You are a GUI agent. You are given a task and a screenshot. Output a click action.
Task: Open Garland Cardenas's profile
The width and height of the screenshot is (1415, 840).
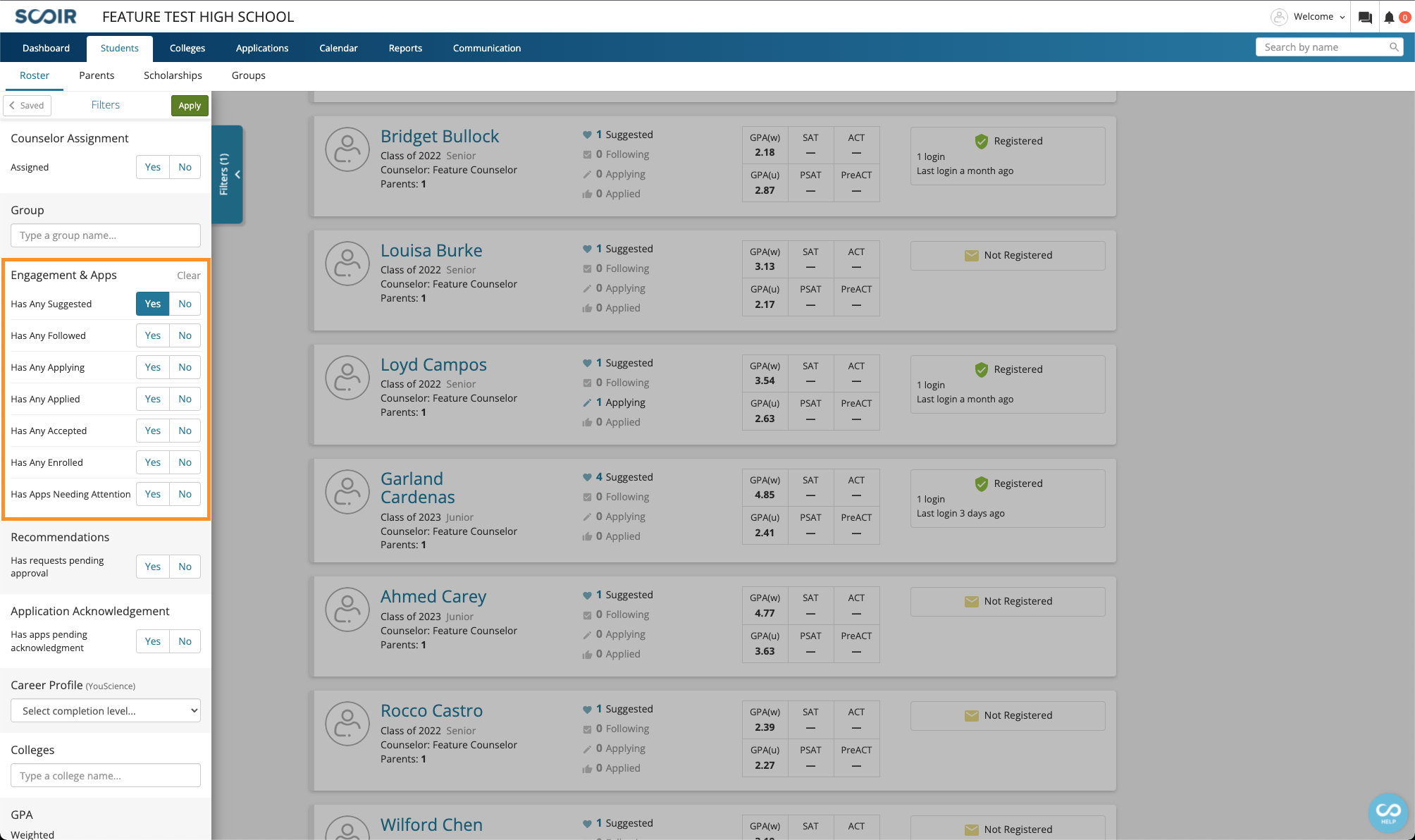click(x=418, y=488)
